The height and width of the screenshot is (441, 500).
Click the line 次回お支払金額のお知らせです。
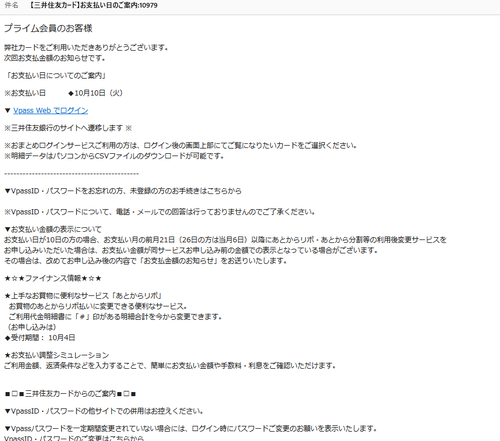pyautogui.click(x=55, y=58)
